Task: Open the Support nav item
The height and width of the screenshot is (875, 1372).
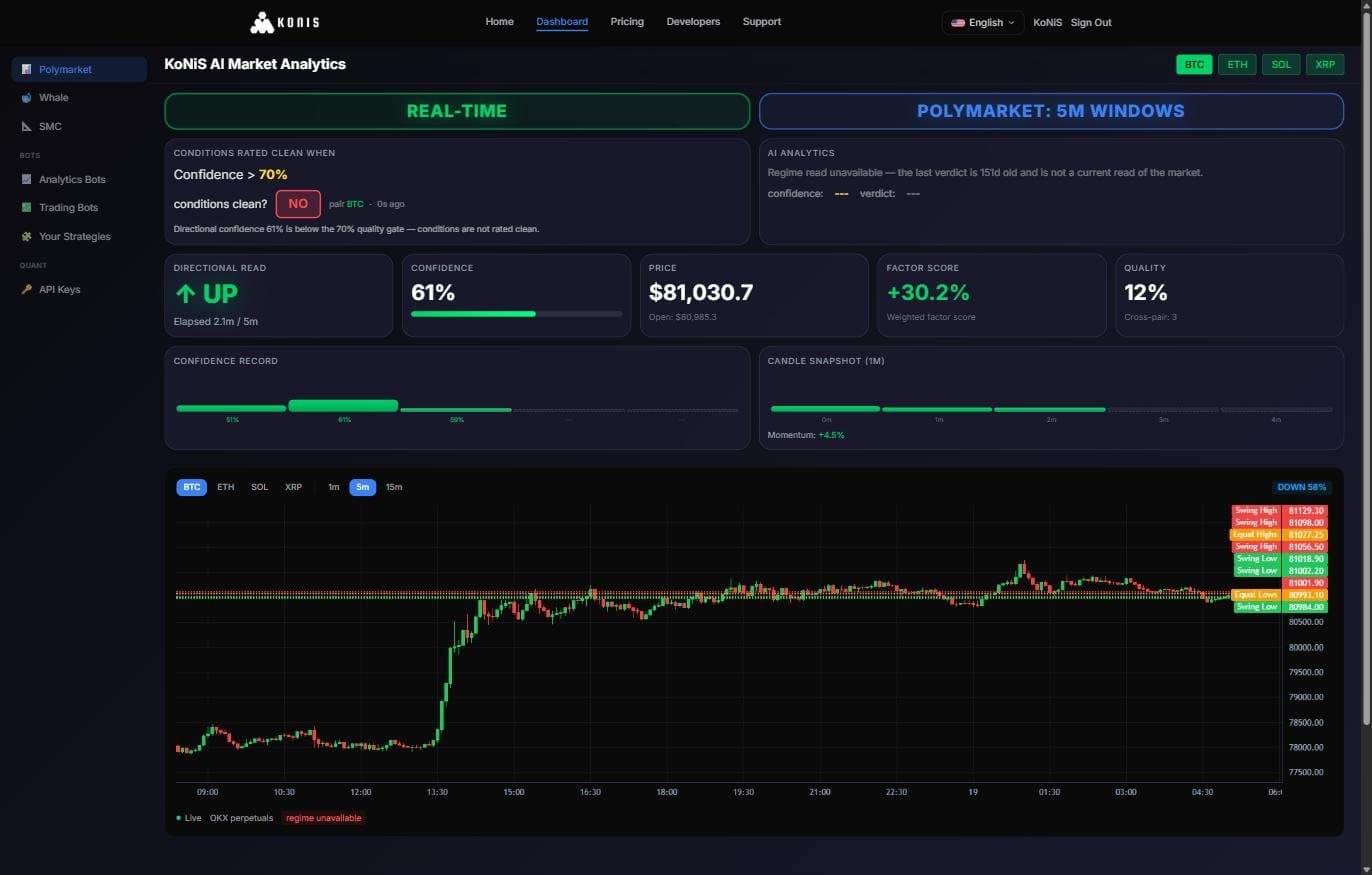Action: pyautogui.click(x=762, y=22)
